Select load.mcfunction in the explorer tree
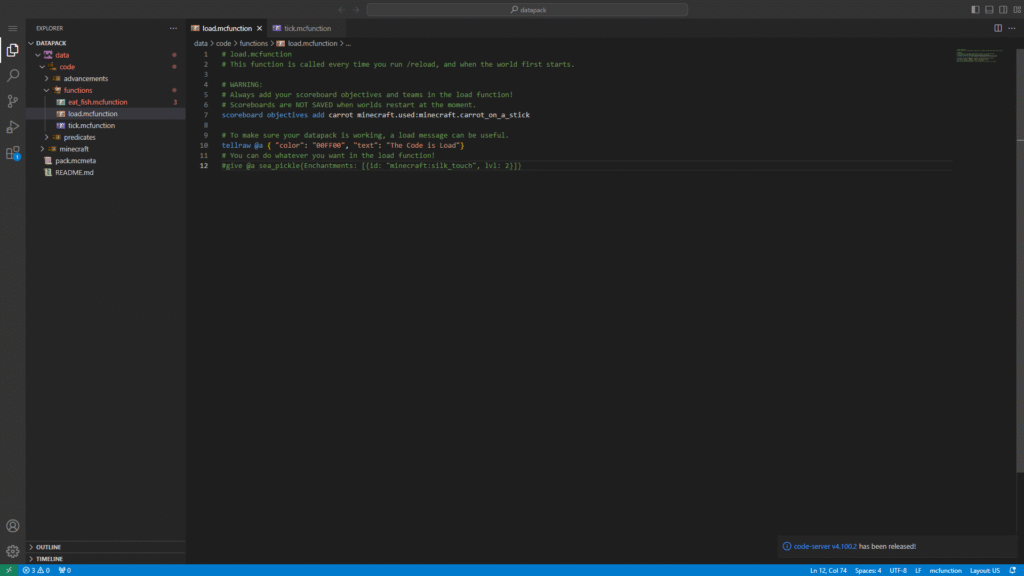1024x576 pixels. coord(93,114)
